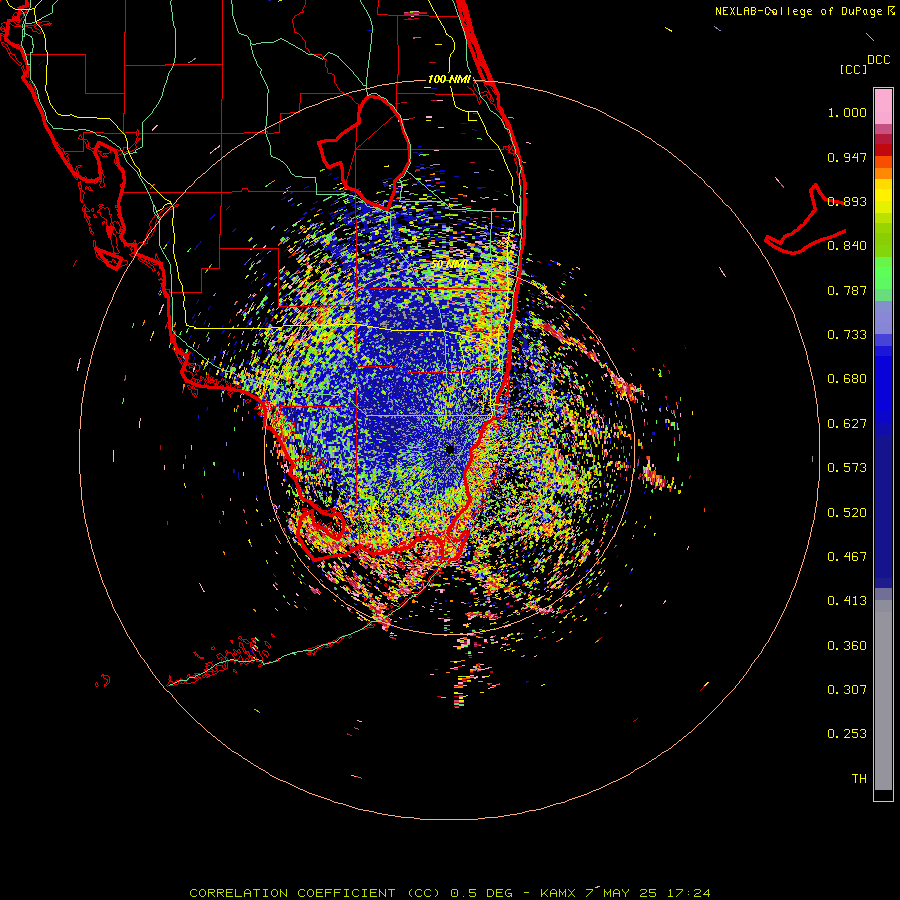Screen dimensions: 900x900
Task: Click CORRELATION COEFFICIENT (CC) in the caption
Action: tap(317, 893)
